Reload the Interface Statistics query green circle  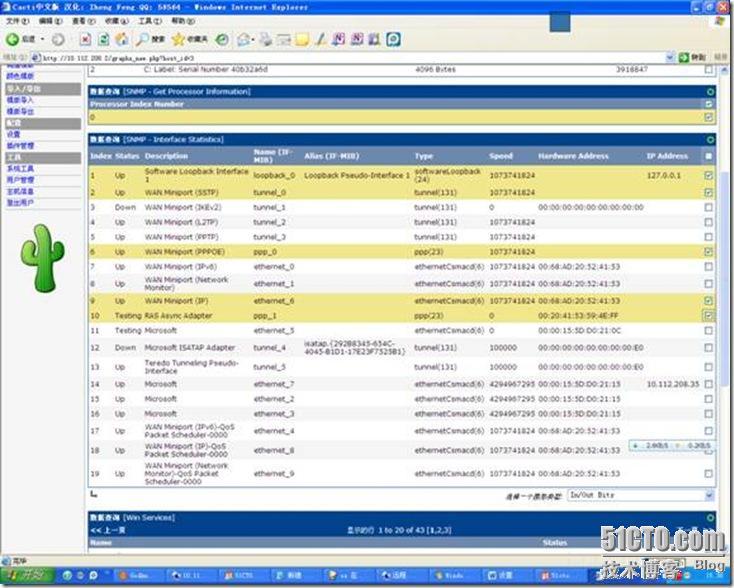click(710, 140)
